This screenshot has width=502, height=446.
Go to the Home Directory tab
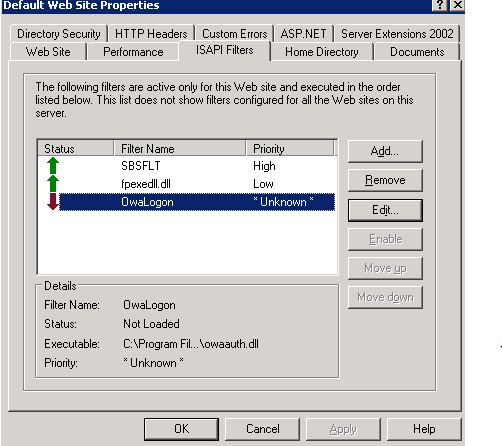[x=322, y=52]
